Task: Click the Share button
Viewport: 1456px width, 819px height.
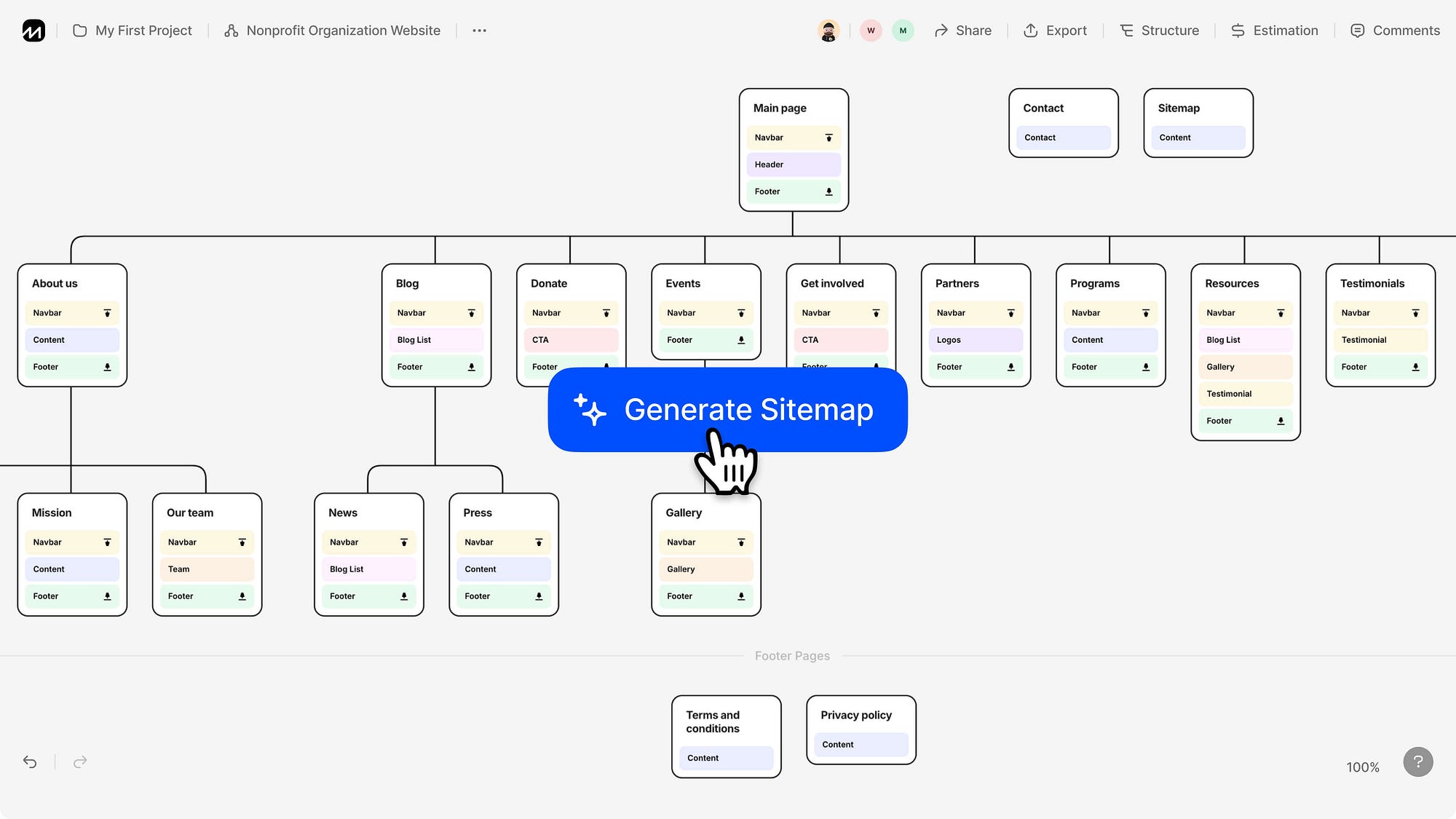Action: (x=962, y=31)
